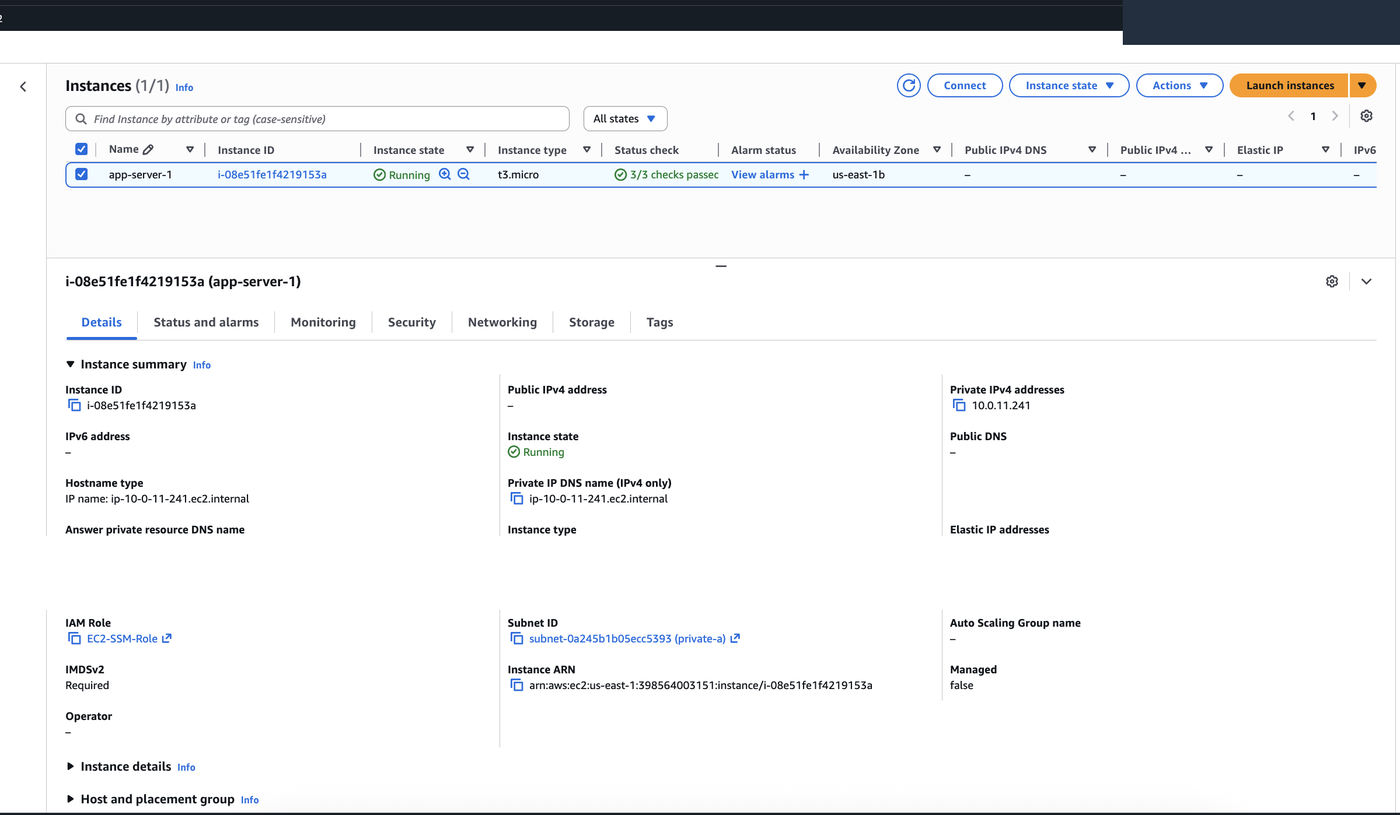Switch to the Details tab
The width and height of the screenshot is (1400, 815).
click(x=101, y=322)
